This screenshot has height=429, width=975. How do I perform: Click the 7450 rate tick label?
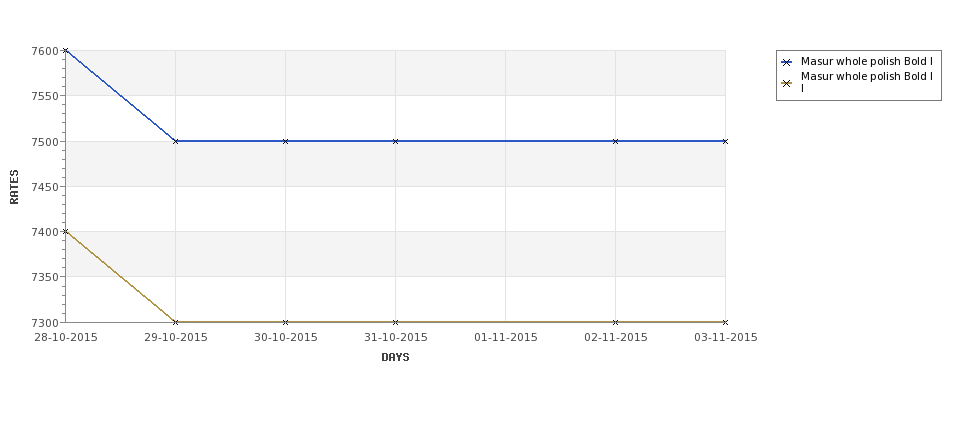tap(45, 187)
